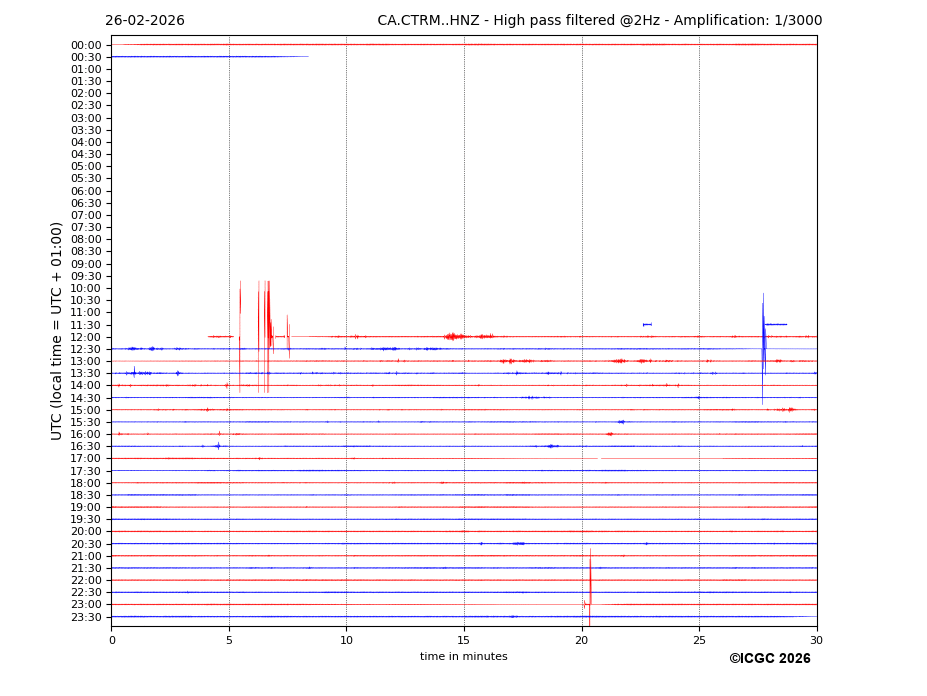Click the UTC local time y-axis label
The width and height of the screenshot is (927, 696).
(57, 330)
